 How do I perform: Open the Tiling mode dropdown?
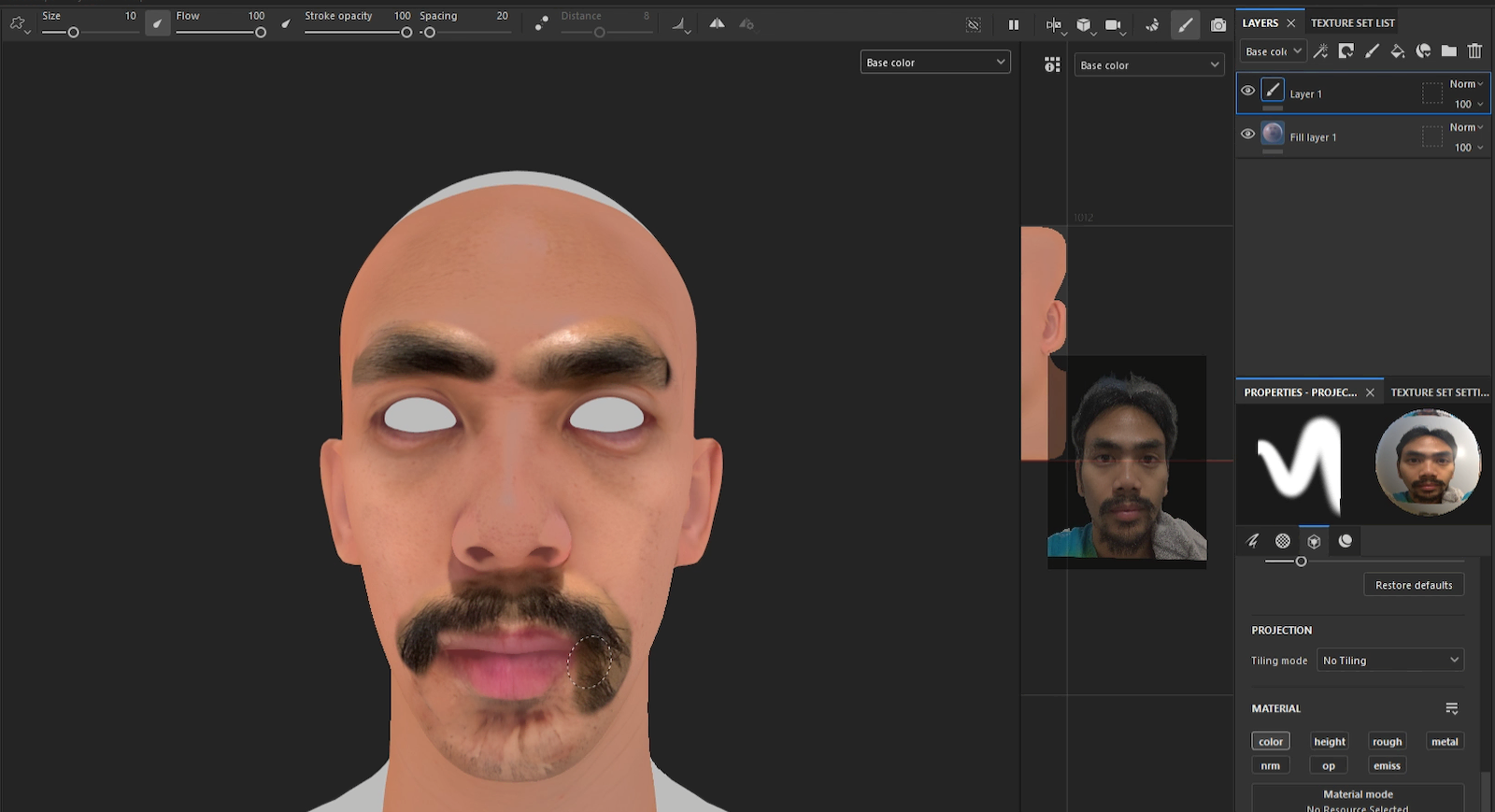coord(1389,661)
